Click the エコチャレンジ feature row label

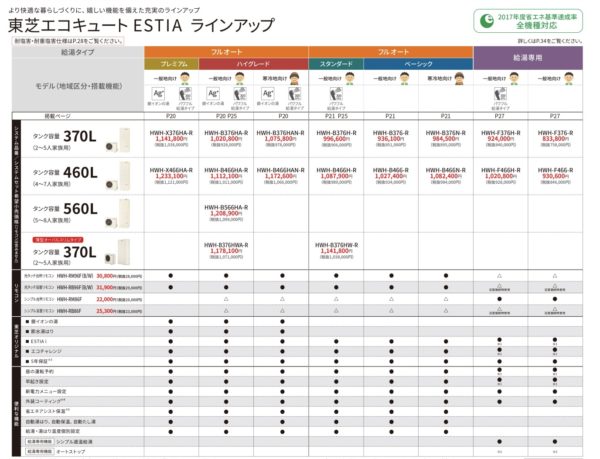click(x=43, y=351)
